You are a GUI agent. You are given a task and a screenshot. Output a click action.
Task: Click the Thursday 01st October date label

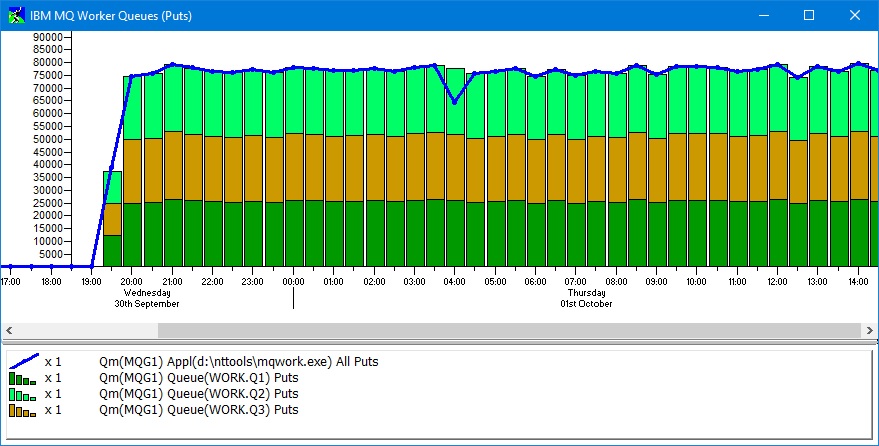(586, 298)
